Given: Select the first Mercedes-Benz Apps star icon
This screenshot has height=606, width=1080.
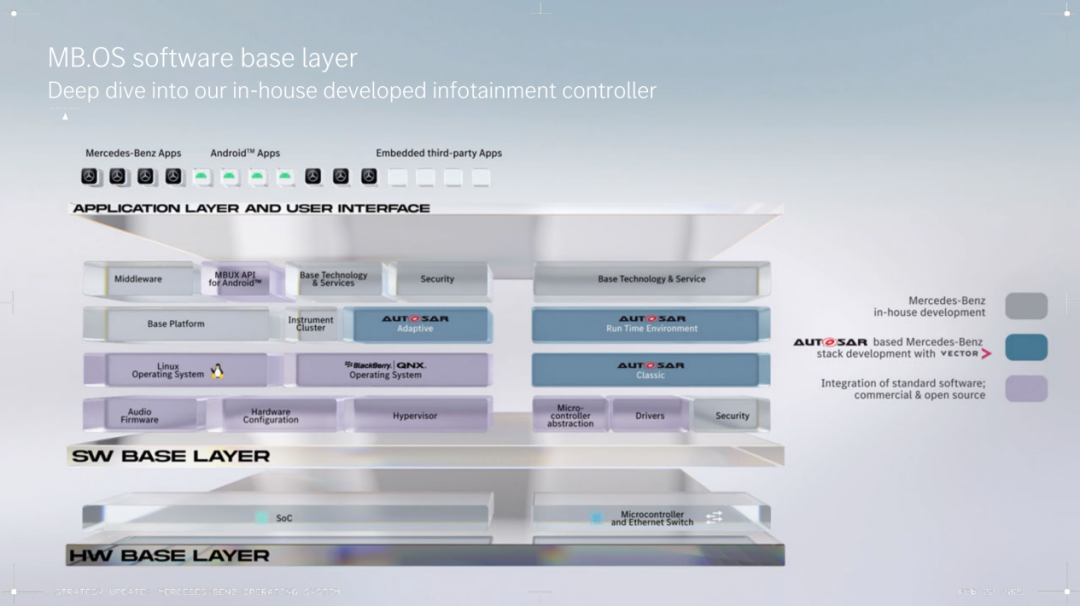Looking at the screenshot, I should [90, 176].
